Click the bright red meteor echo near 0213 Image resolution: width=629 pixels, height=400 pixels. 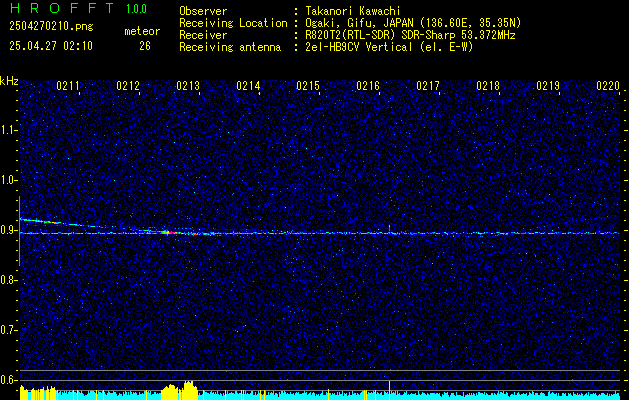tap(179, 232)
